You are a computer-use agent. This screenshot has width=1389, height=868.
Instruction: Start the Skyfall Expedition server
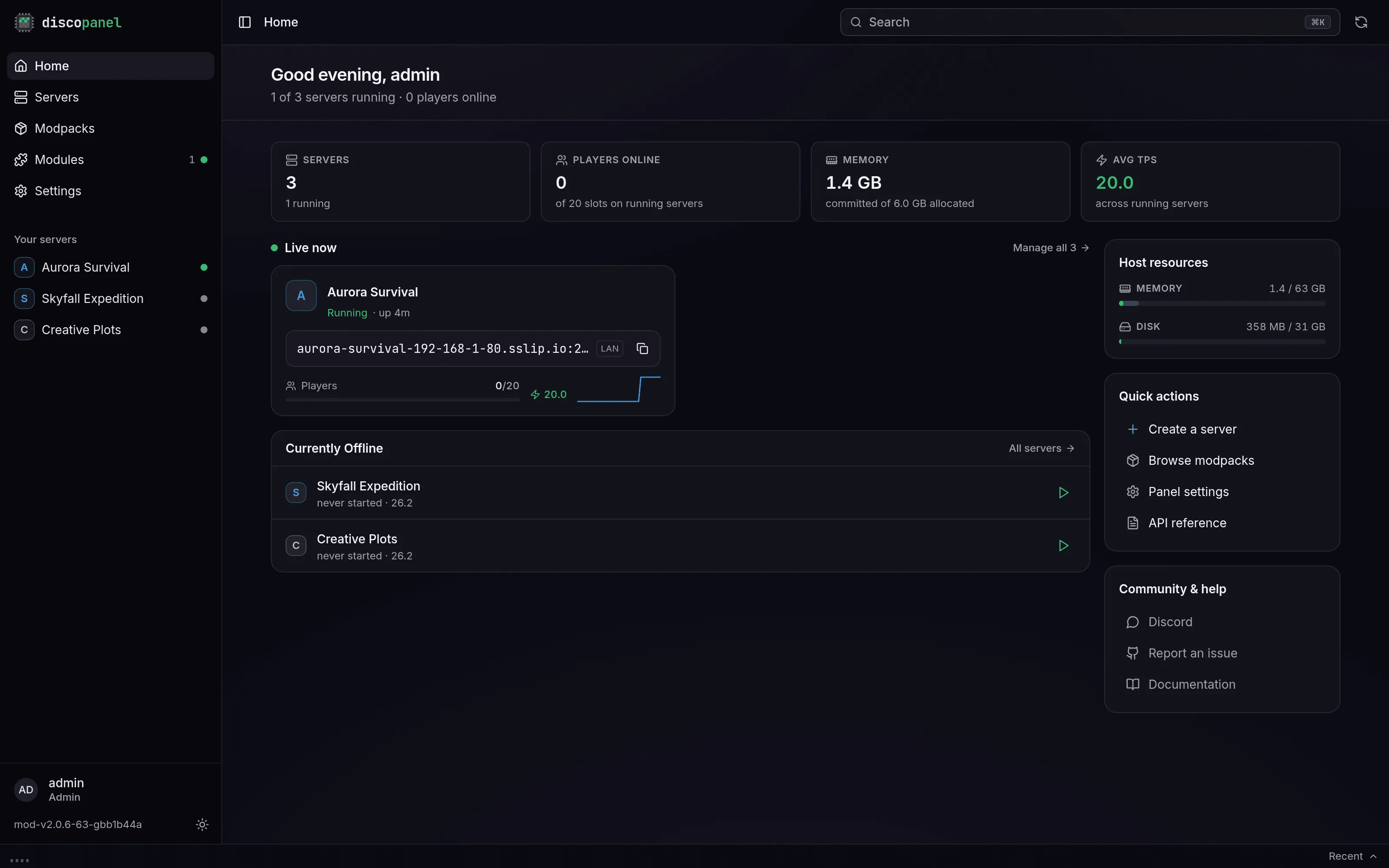pyautogui.click(x=1063, y=493)
